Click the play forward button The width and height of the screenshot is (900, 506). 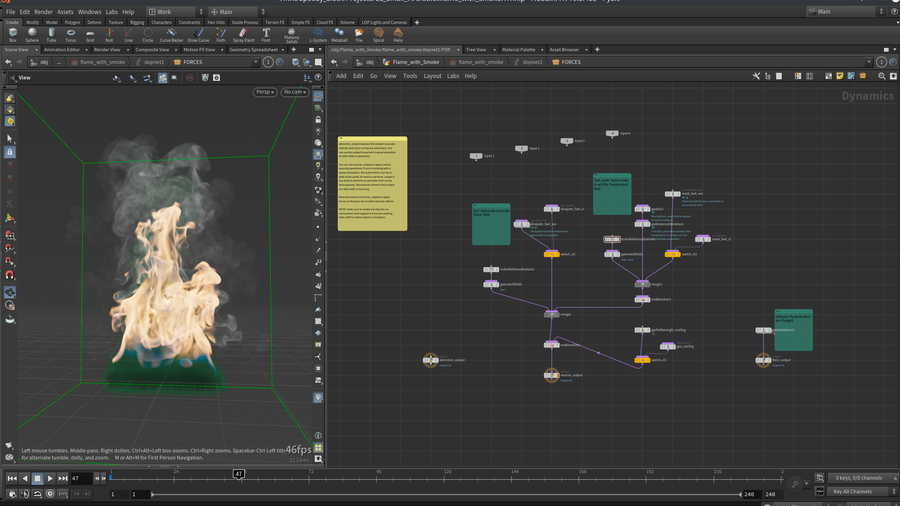coord(50,478)
